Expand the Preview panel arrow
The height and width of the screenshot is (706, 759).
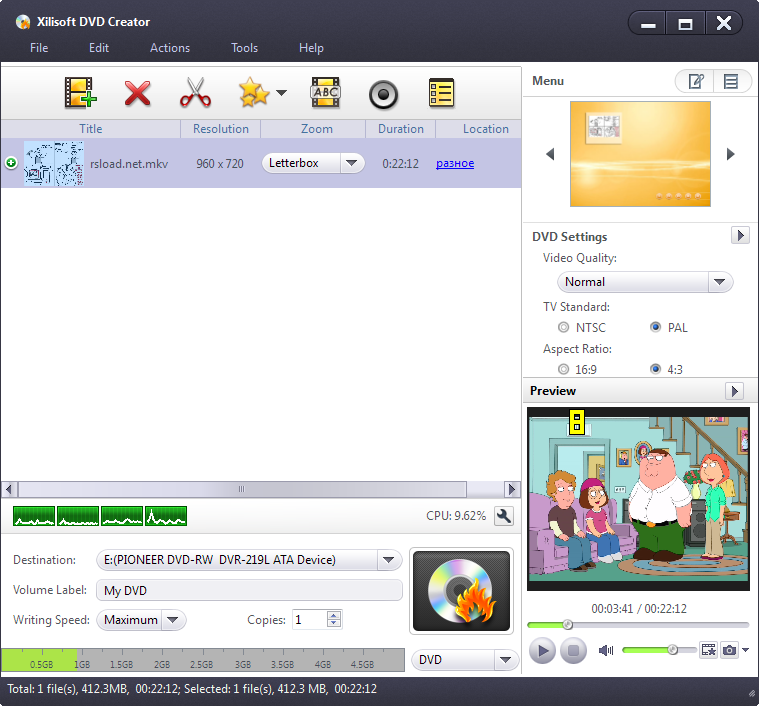tap(734, 391)
